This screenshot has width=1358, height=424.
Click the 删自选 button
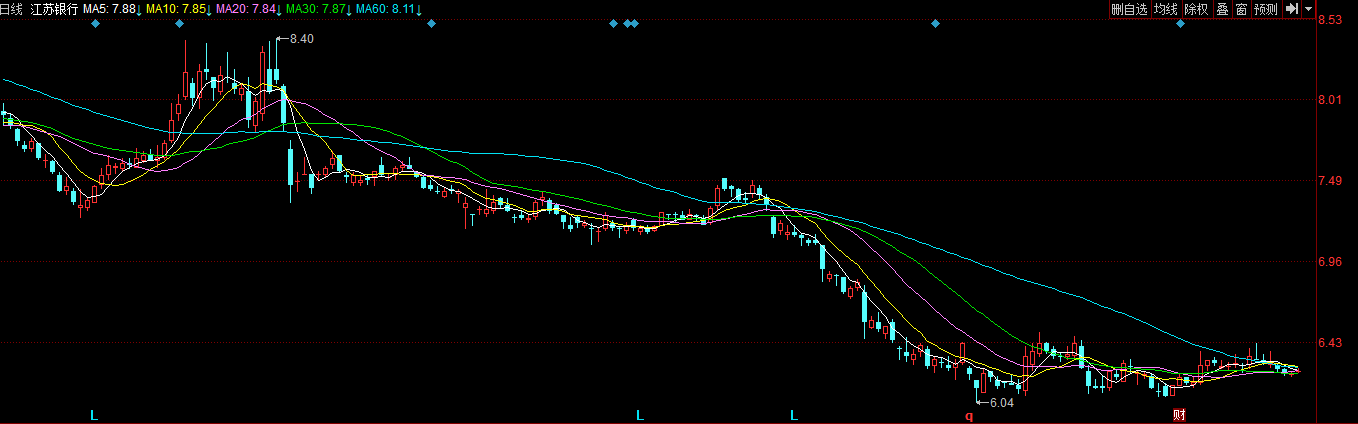click(x=1129, y=9)
